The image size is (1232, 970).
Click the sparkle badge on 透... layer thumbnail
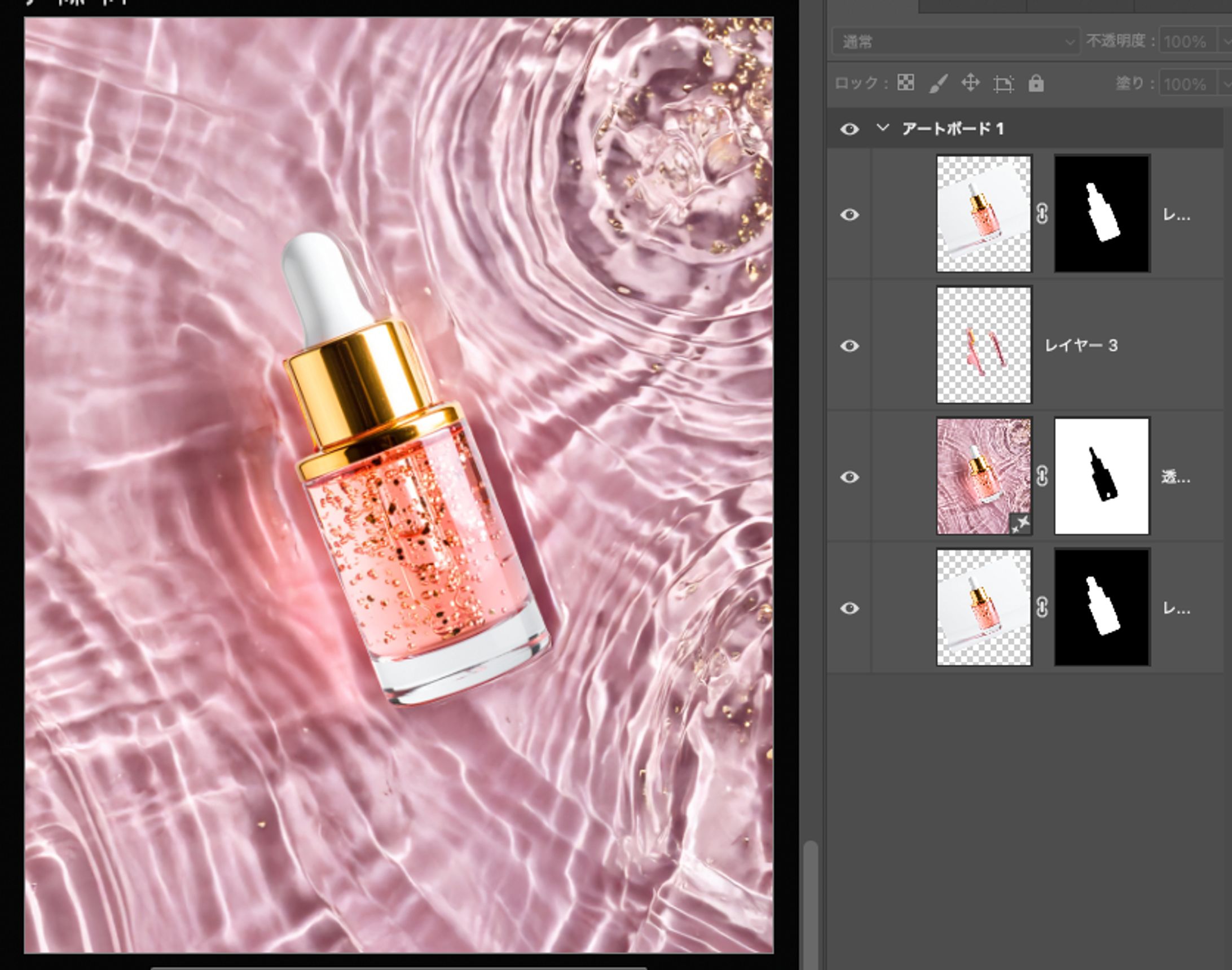(x=1020, y=524)
